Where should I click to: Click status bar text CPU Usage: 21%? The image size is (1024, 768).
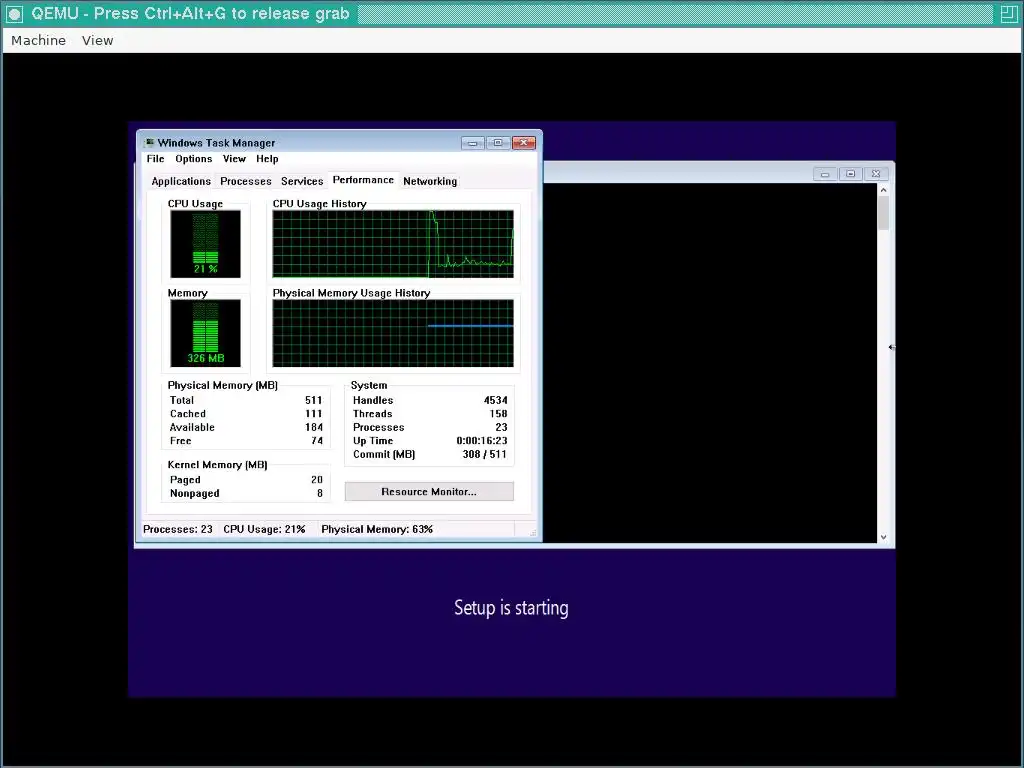264,529
